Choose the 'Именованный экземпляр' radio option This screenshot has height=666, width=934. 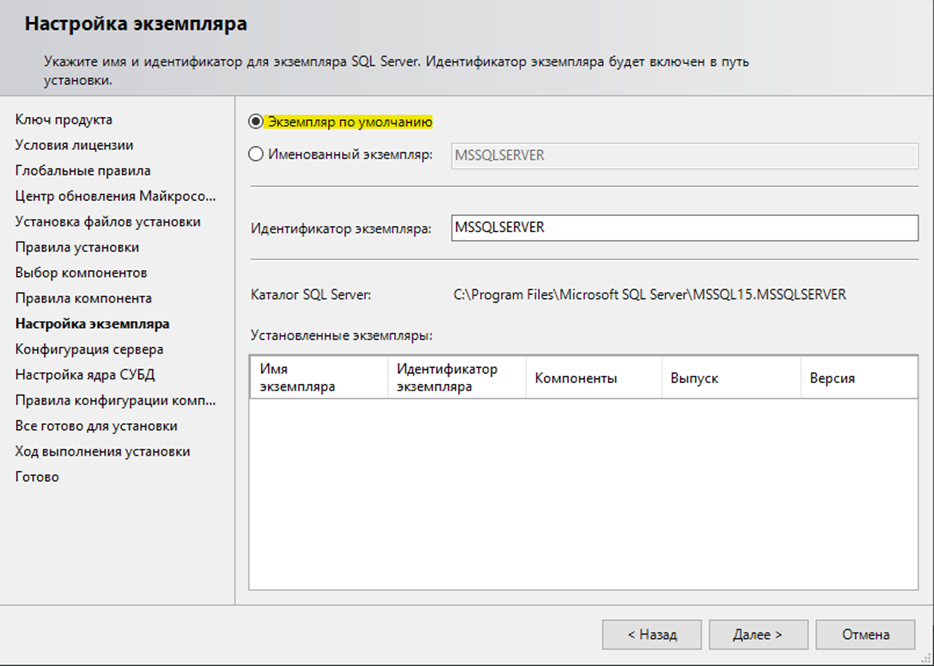coord(256,154)
